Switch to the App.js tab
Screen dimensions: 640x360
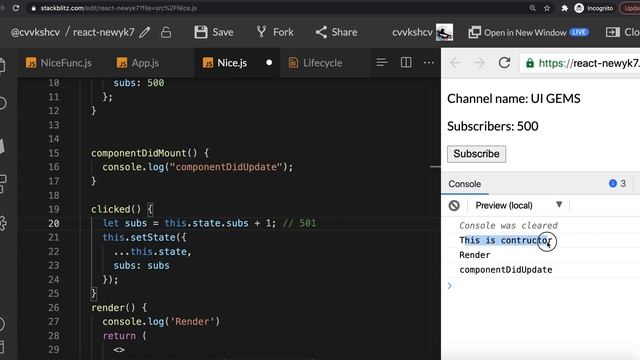point(138,63)
